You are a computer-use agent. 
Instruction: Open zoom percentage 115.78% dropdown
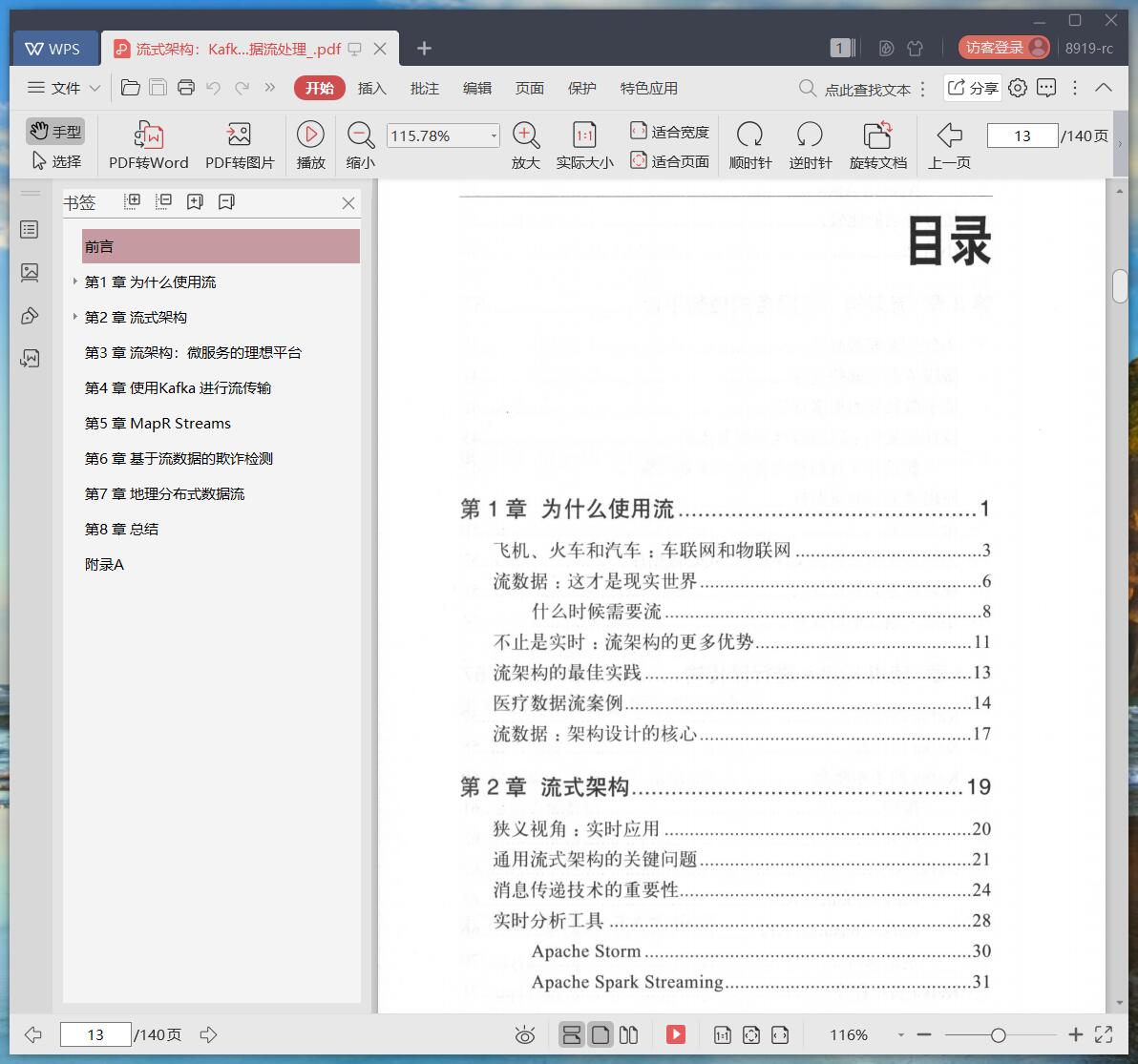(494, 136)
